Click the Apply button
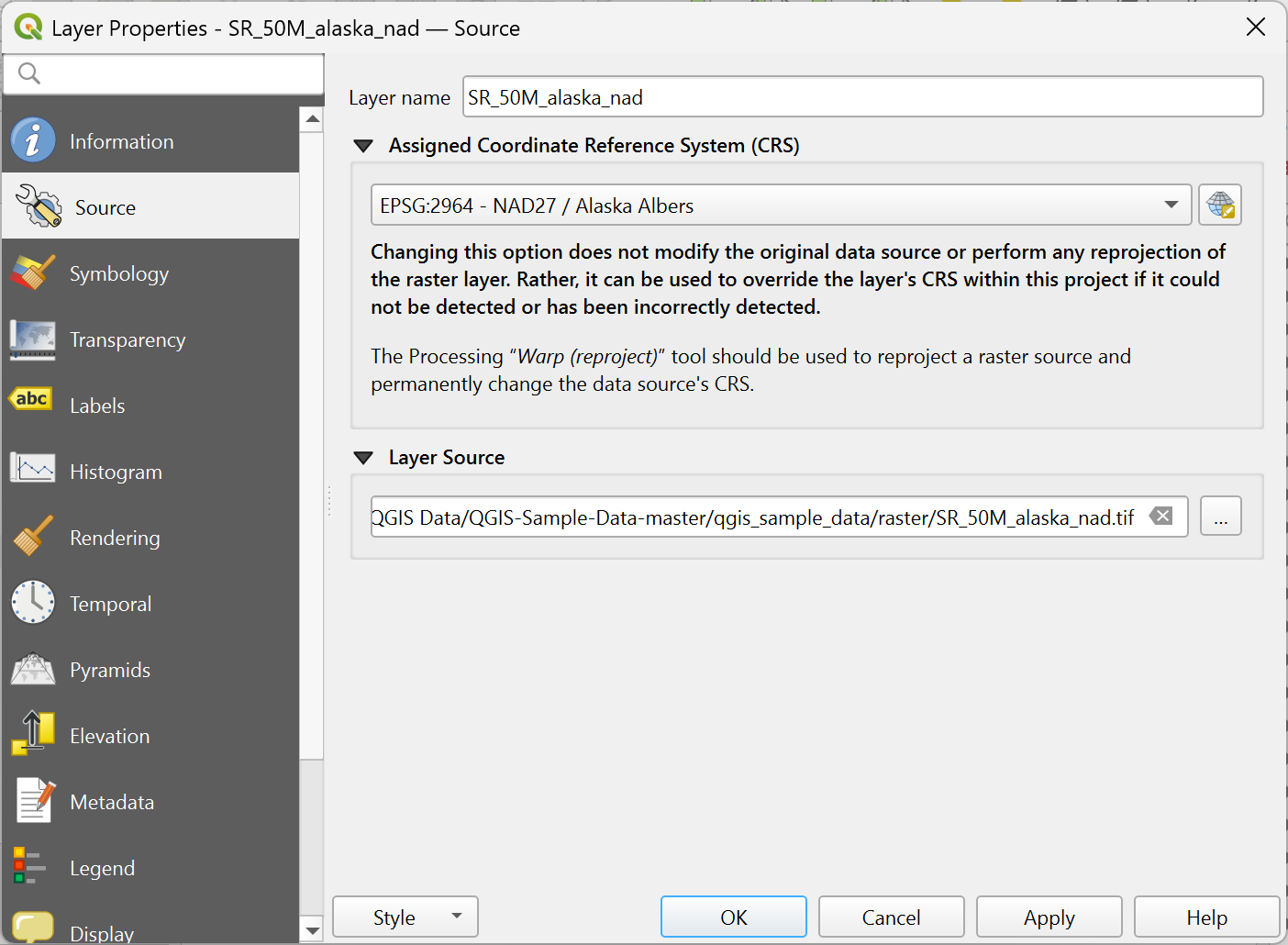1288x945 pixels. [x=1049, y=917]
